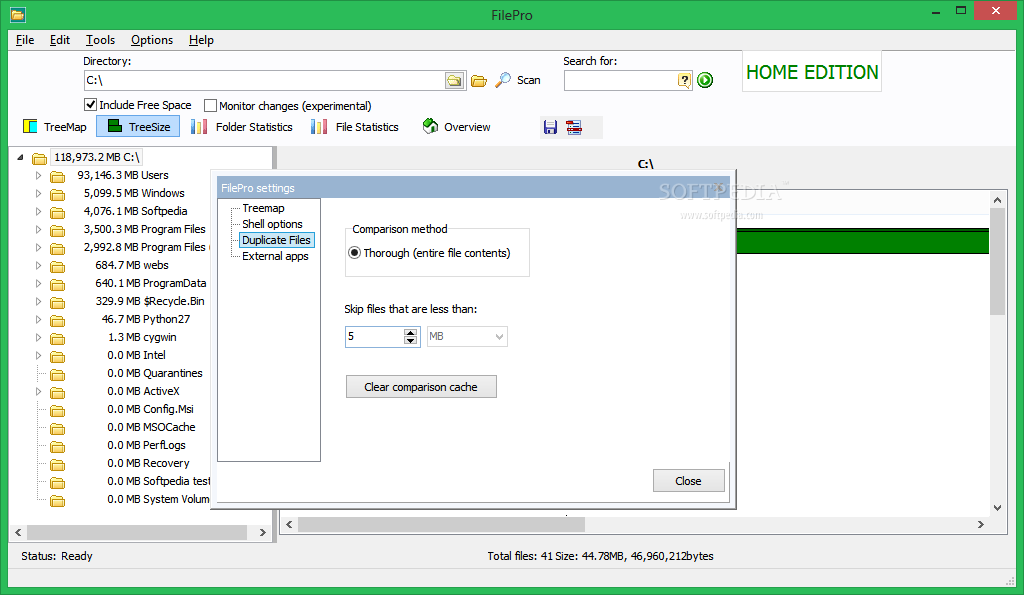Click the cygwin folder icon
Image resolution: width=1024 pixels, height=595 pixels.
pos(57,338)
